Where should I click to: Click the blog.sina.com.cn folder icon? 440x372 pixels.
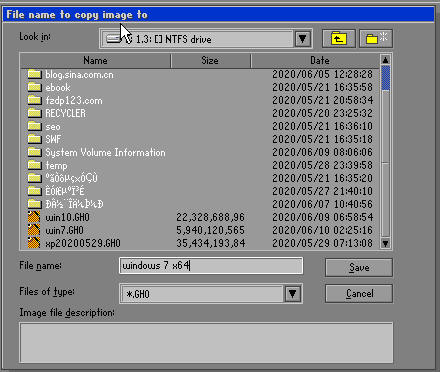pyautogui.click(x=34, y=74)
